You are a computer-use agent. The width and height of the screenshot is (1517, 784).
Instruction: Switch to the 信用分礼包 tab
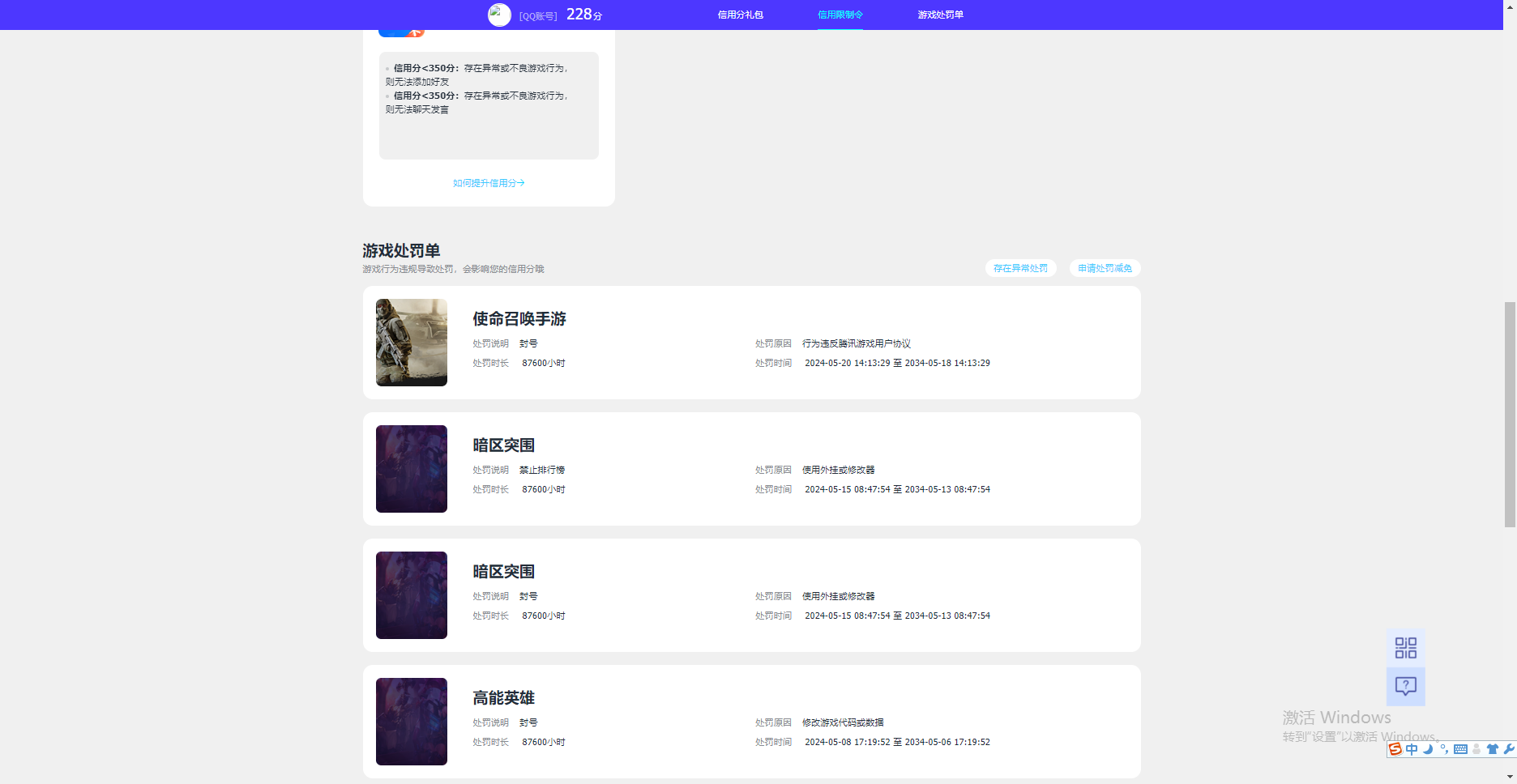[x=741, y=15]
